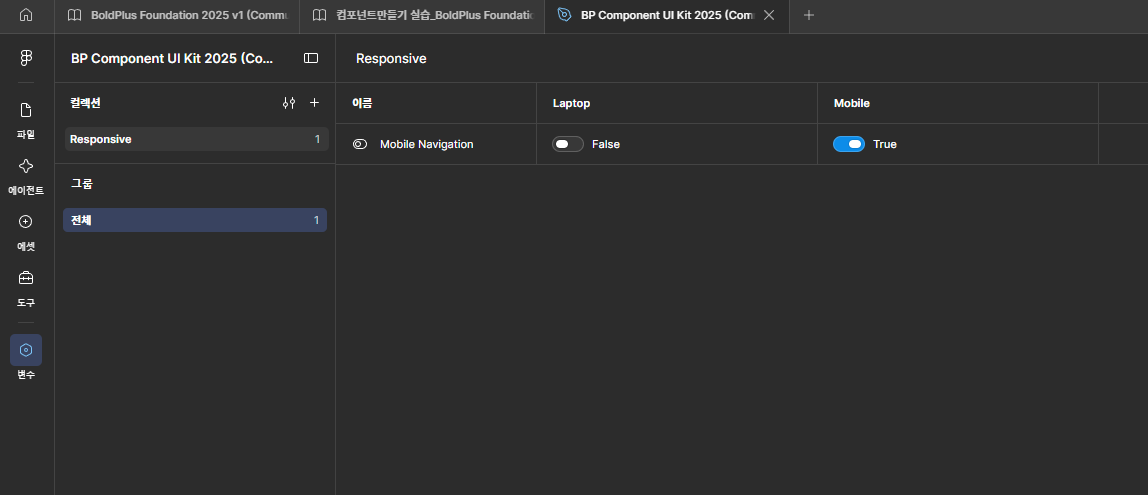
Task: Open the 파일 (File) sidebar panel
Action: pyautogui.click(x=26, y=121)
